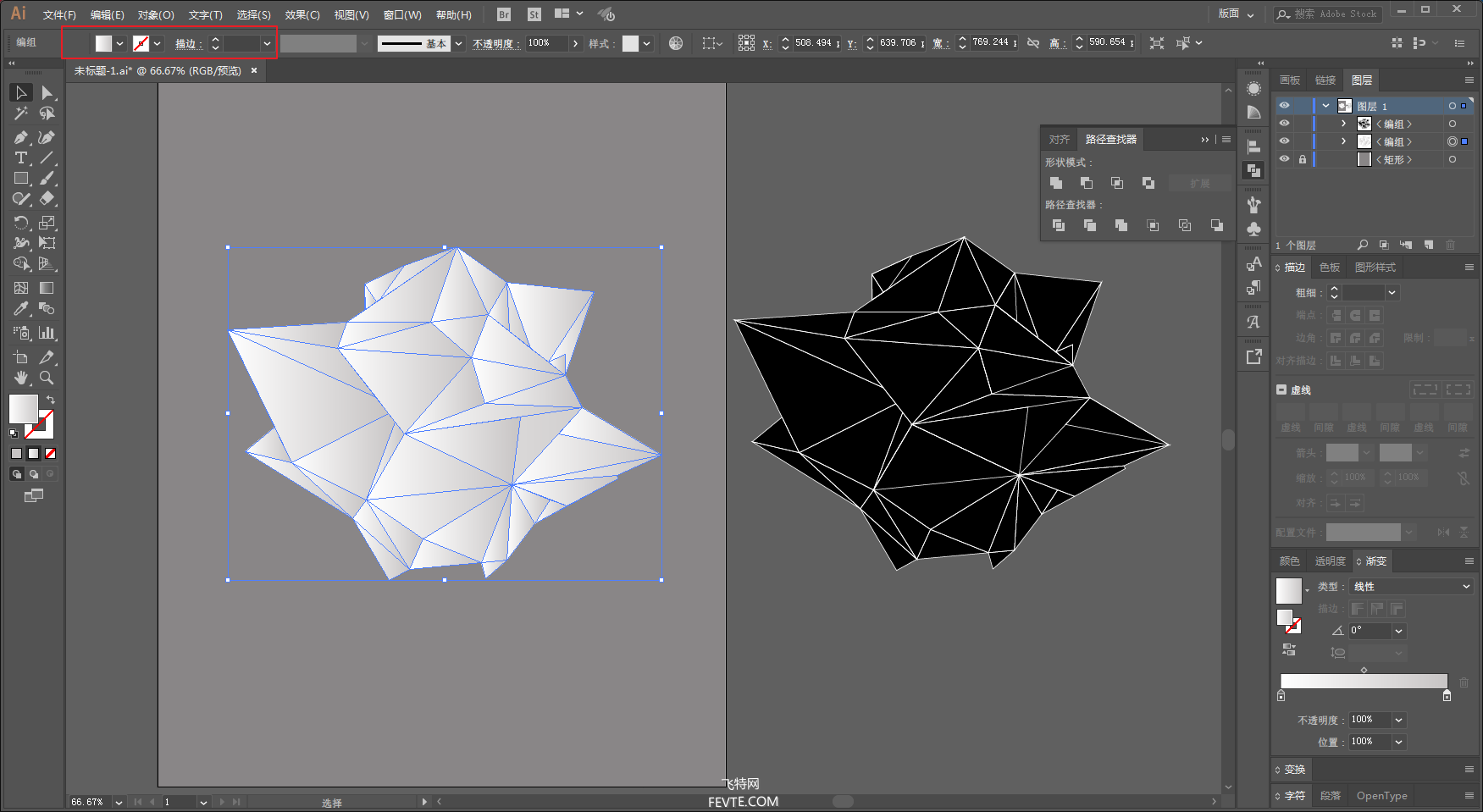This screenshot has width=1483, height=812.
Task: Expand the first 编组 group
Action: click(1344, 124)
